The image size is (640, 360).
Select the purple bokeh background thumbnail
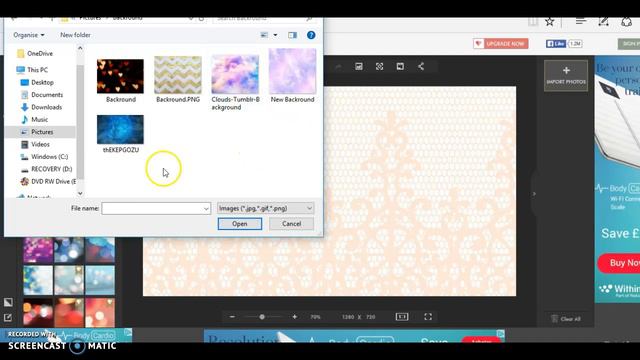click(38, 250)
